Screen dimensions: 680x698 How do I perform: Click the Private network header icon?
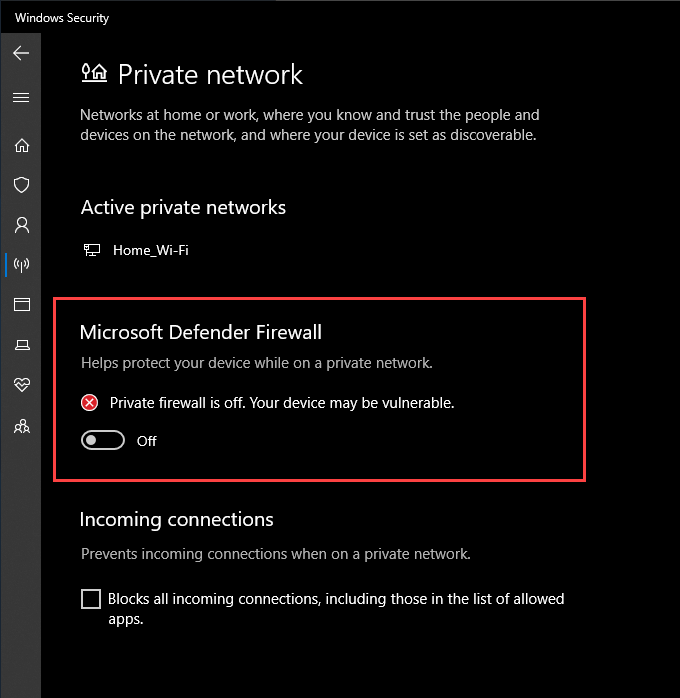(x=94, y=73)
